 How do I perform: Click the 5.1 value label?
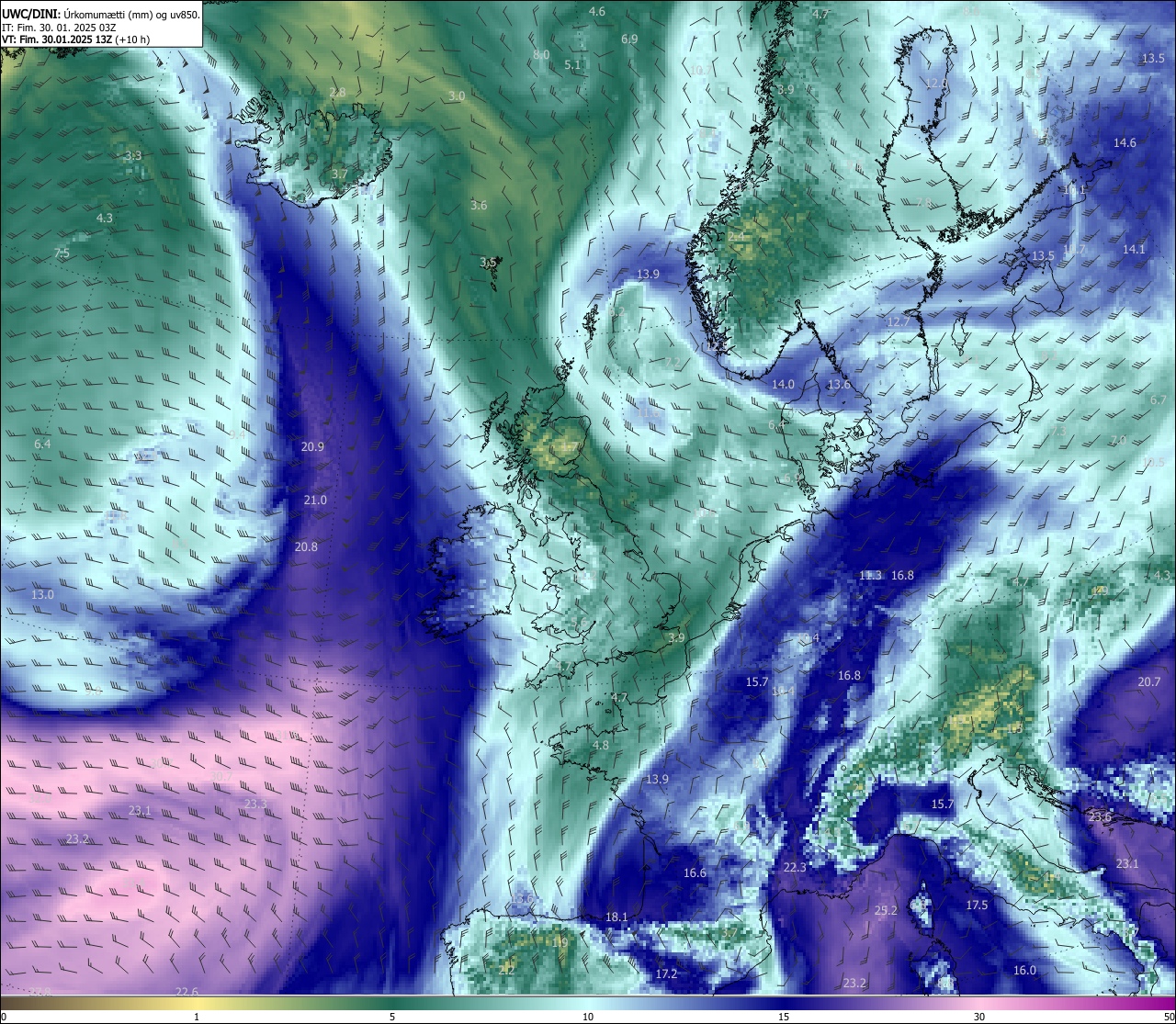pyautogui.click(x=572, y=65)
